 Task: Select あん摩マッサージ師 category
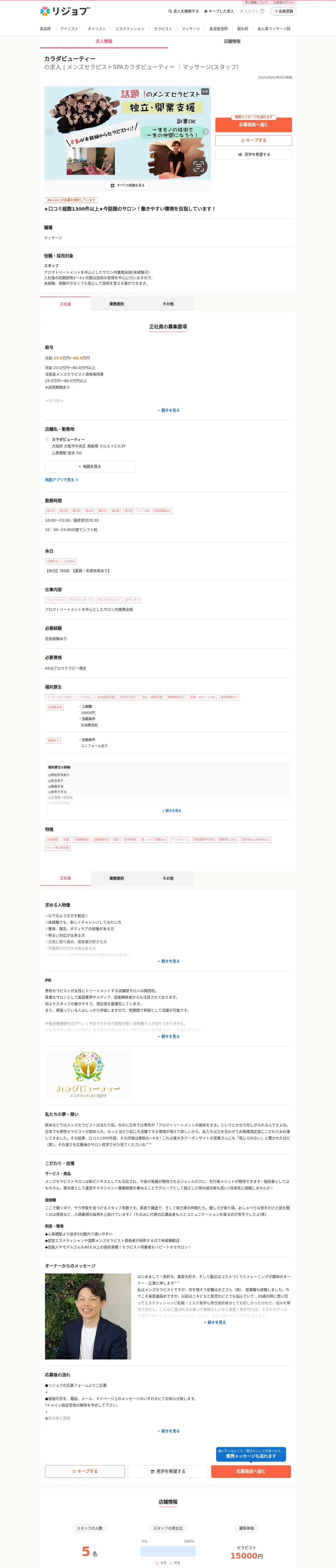pyautogui.click(x=274, y=28)
